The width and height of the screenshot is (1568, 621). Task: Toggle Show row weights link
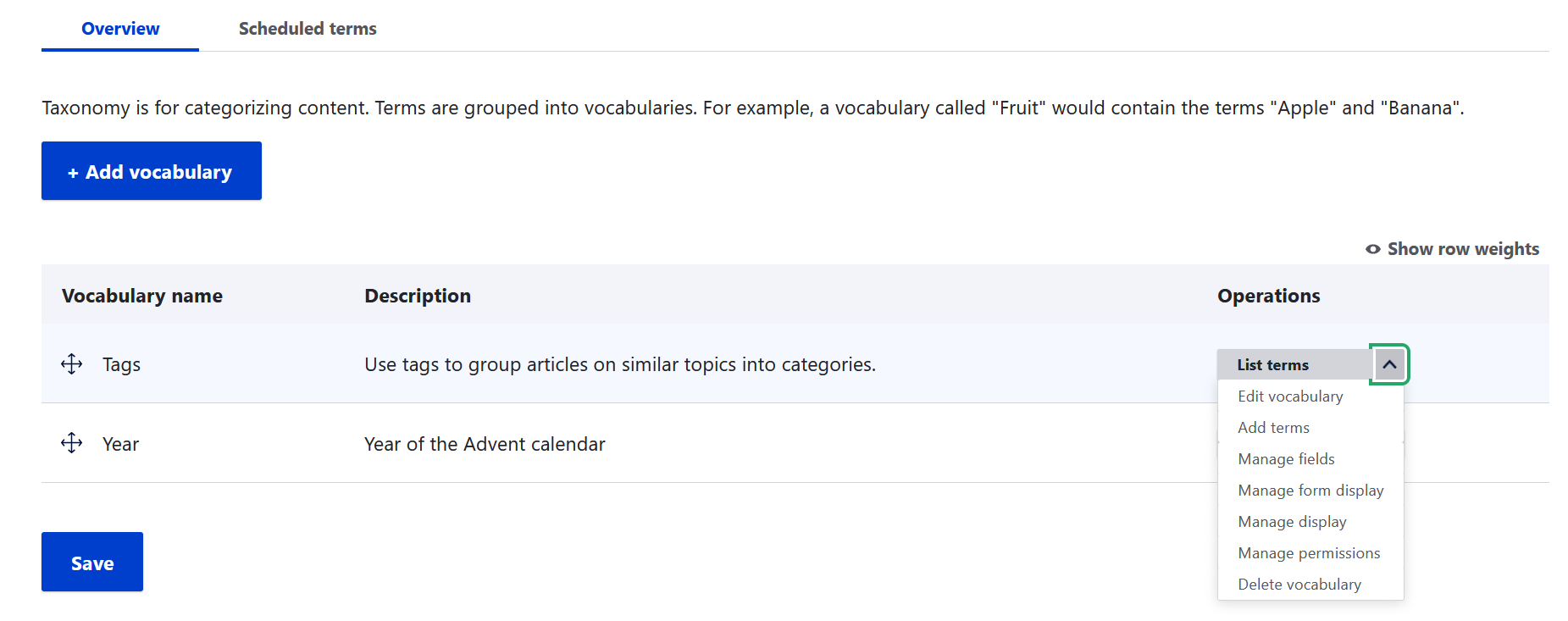[1453, 249]
